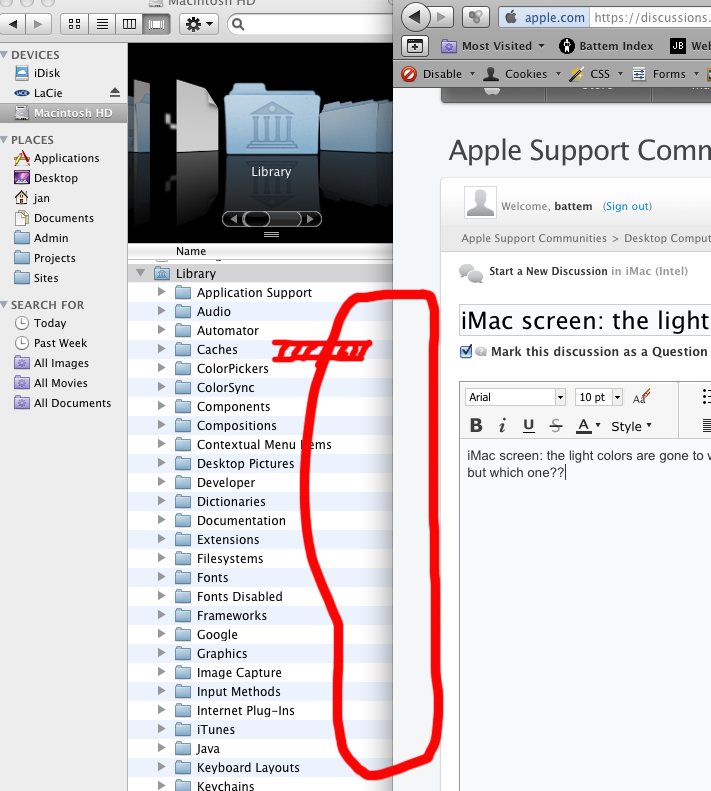Select the Desktop Pictures folder row

(x=260, y=463)
